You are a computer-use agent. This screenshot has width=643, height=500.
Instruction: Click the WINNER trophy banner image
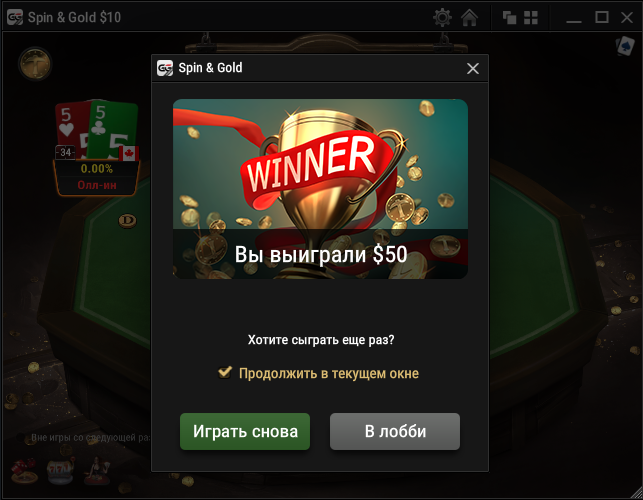[x=320, y=189]
